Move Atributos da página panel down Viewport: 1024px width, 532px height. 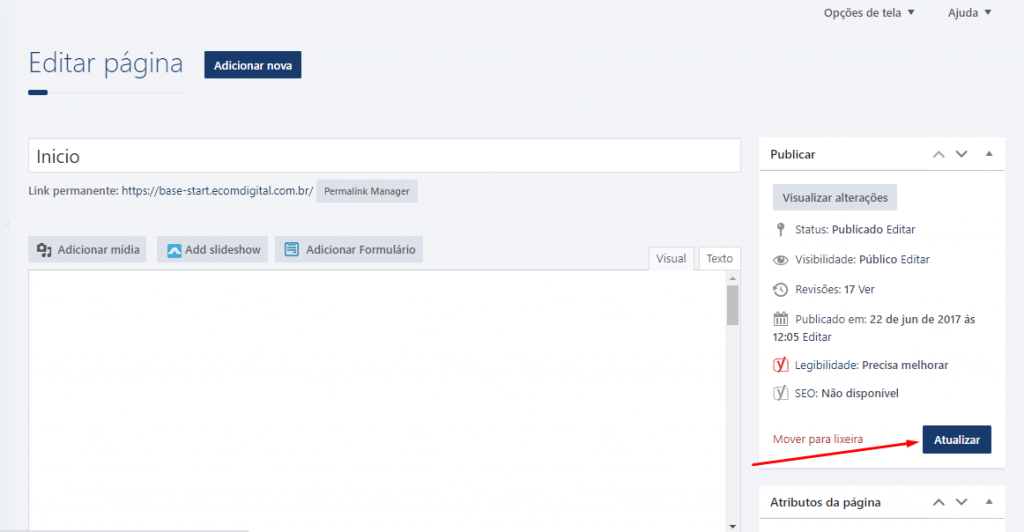click(x=961, y=502)
